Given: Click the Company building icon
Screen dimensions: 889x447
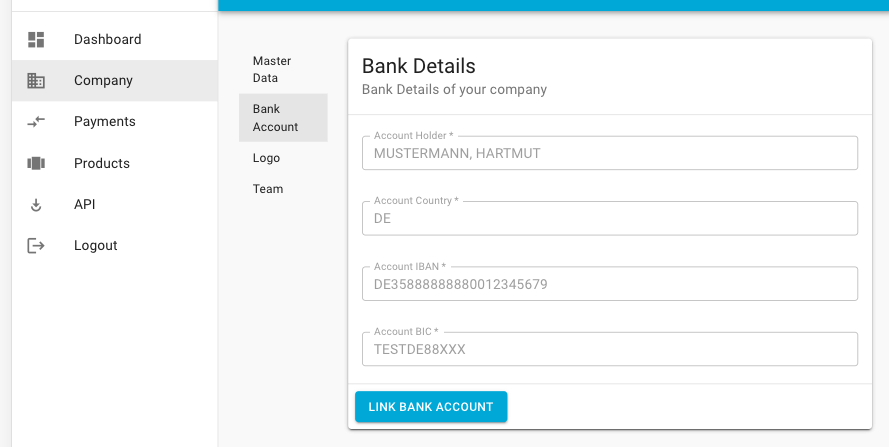Looking at the screenshot, I should click(x=36, y=81).
